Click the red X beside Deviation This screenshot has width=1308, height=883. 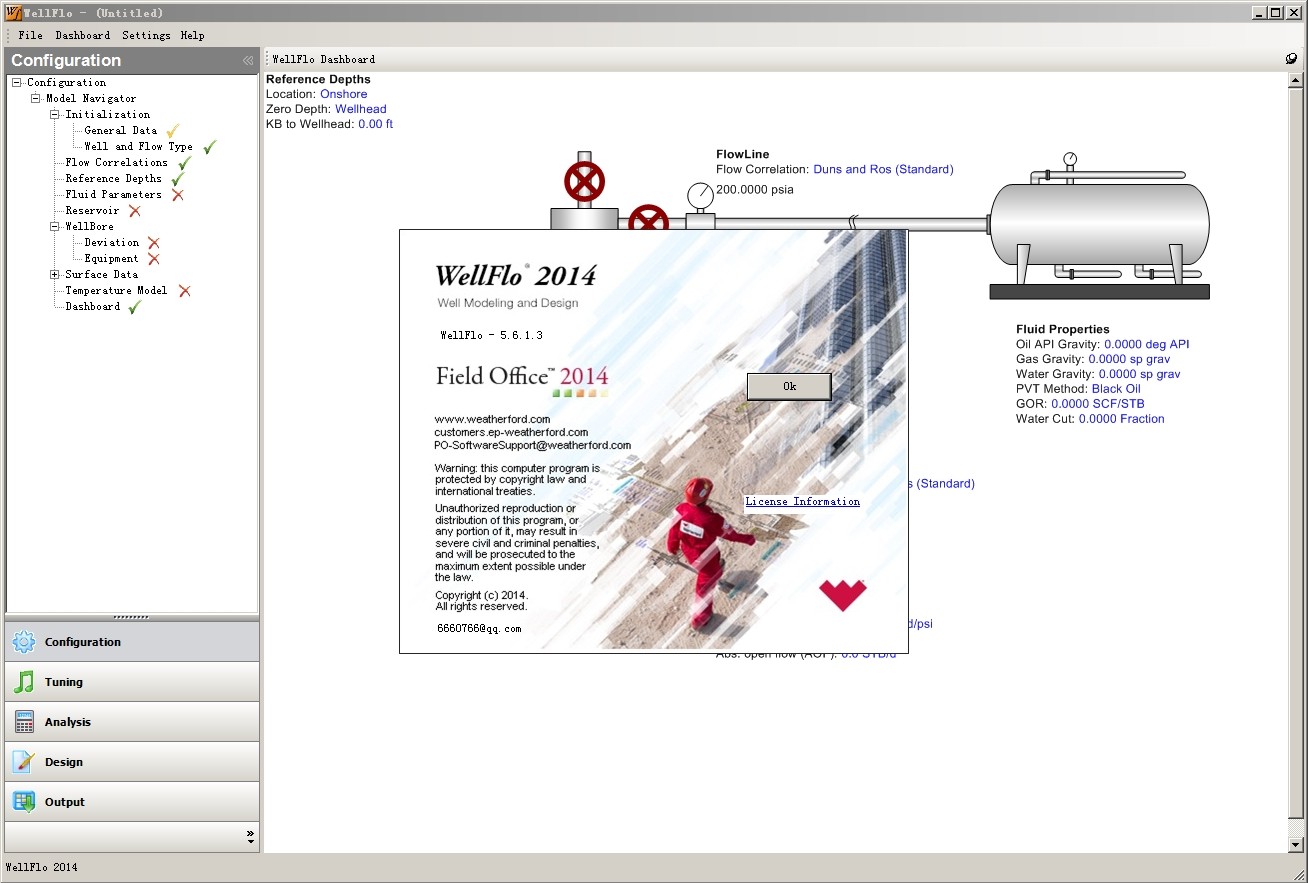pyautogui.click(x=154, y=243)
